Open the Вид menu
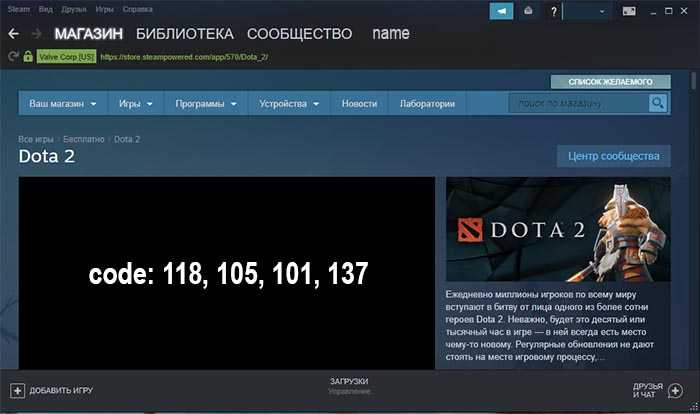The image size is (700, 414). click(46, 9)
